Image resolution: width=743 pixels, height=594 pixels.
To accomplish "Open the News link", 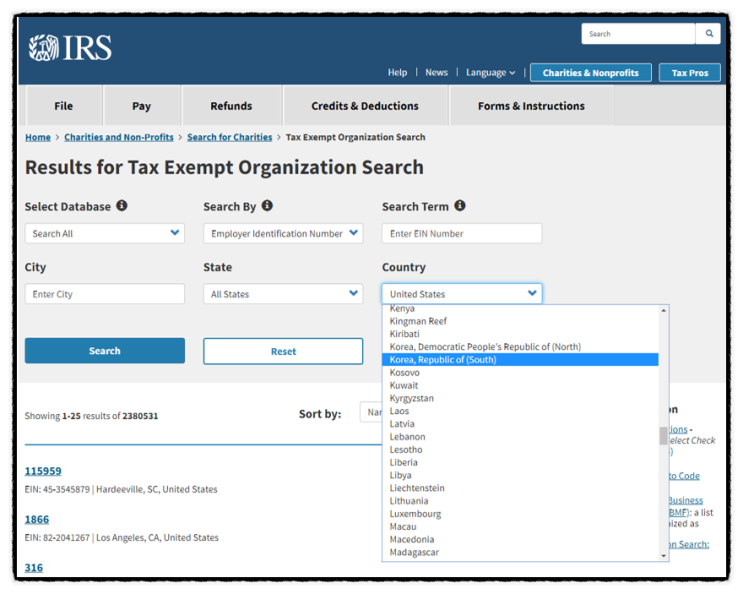I will pyautogui.click(x=436, y=72).
